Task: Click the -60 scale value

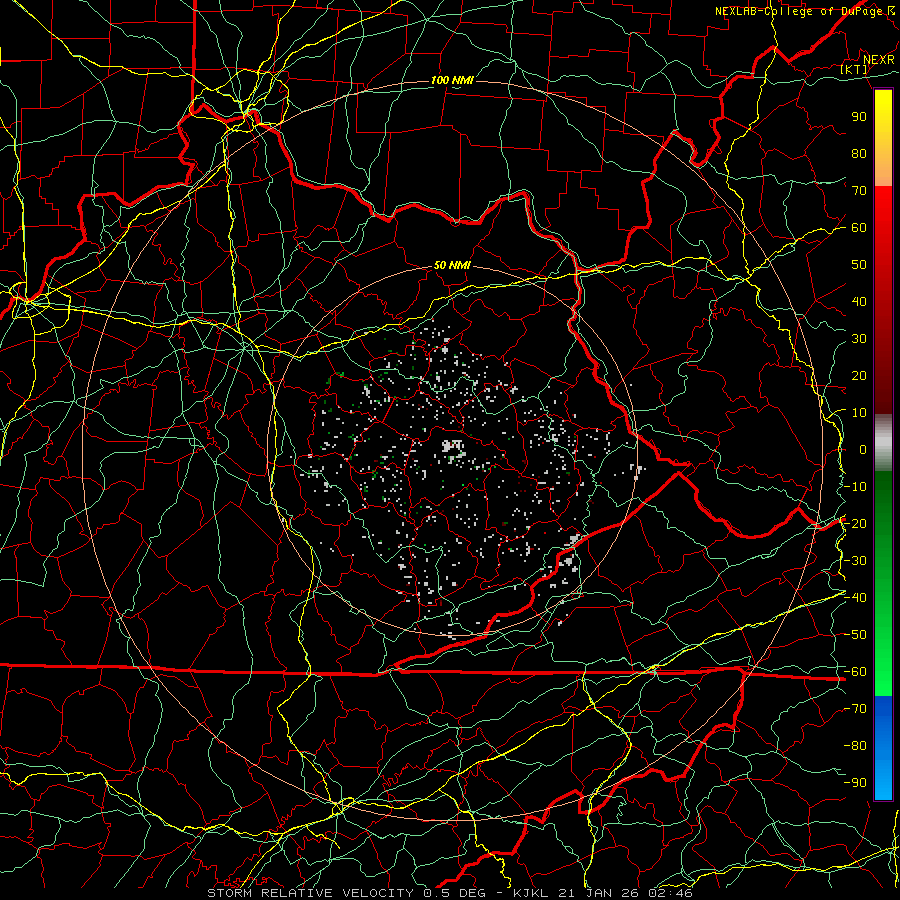Action: pyautogui.click(x=855, y=672)
